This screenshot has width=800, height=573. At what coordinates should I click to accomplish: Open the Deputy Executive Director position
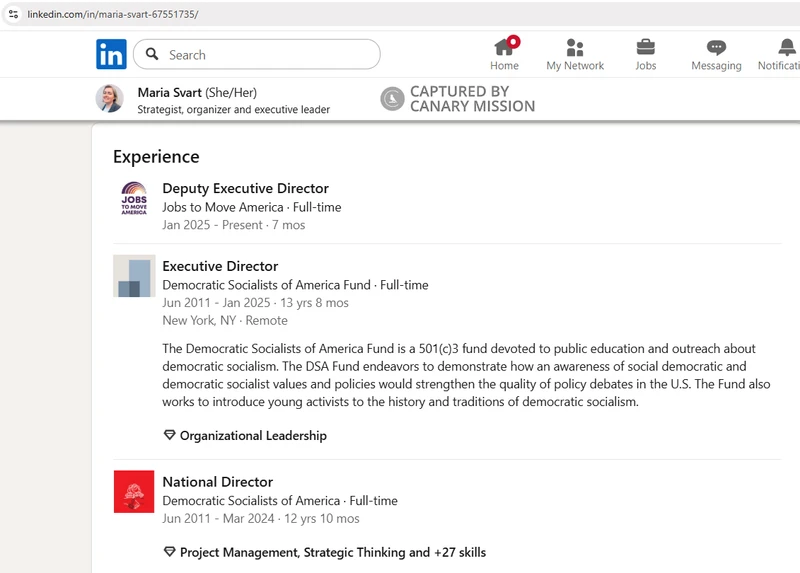click(x=245, y=188)
